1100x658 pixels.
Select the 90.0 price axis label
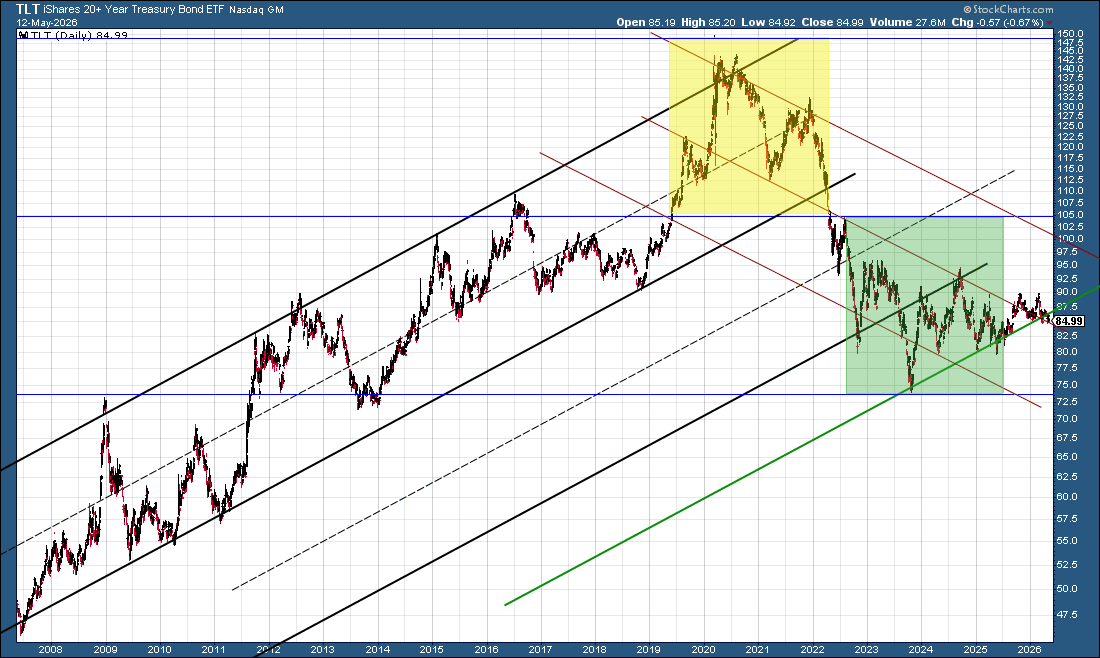1068,293
